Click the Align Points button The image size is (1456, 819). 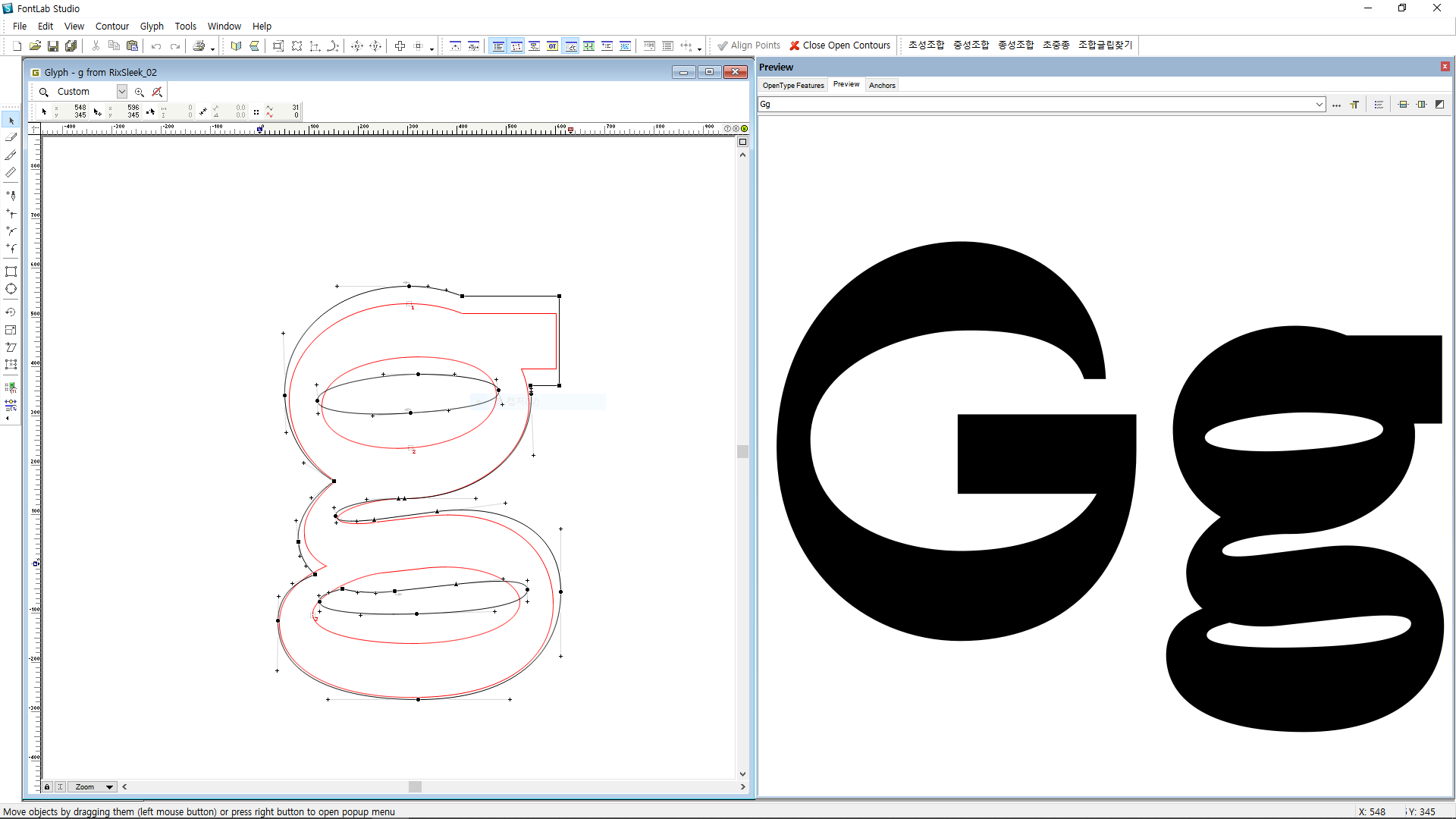point(748,45)
